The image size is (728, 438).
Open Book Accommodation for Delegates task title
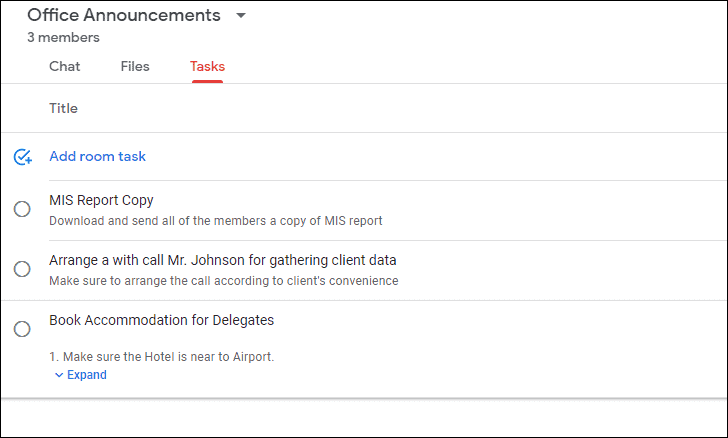tap(162, 320)
